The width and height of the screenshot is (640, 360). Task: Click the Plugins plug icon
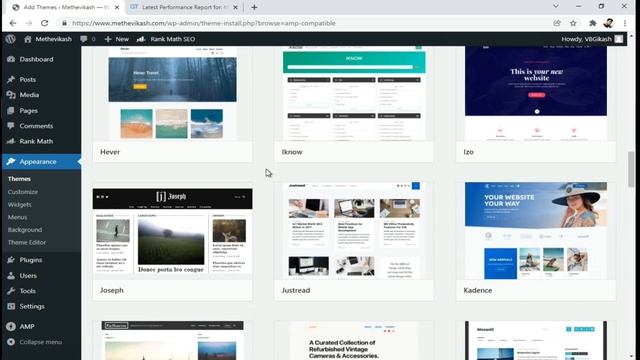(x=11, y=260)
